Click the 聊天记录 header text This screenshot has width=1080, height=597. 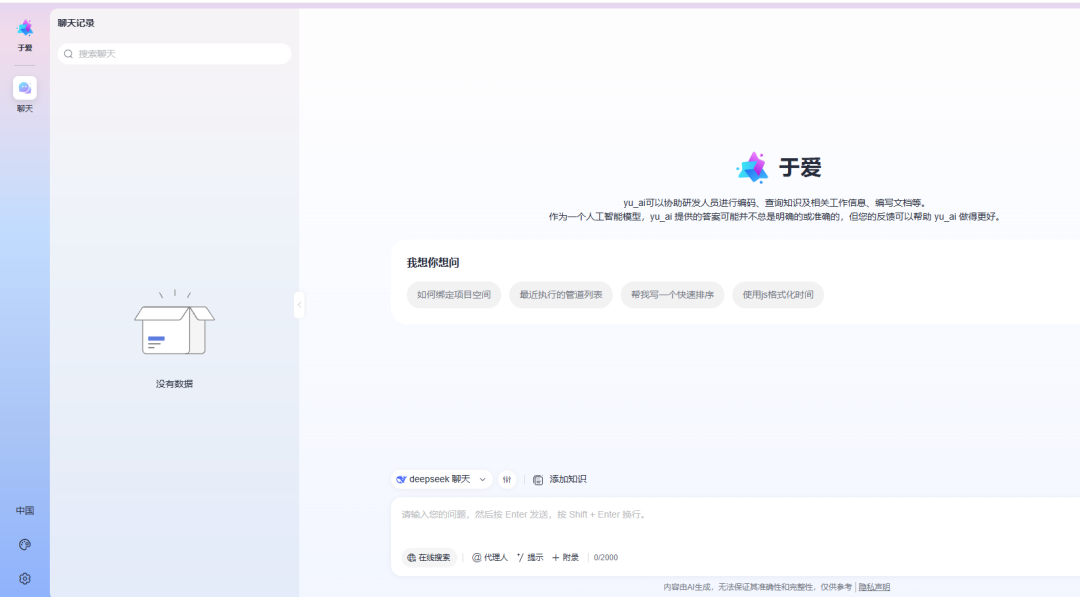pyautogui.click(x=76, y=23)
